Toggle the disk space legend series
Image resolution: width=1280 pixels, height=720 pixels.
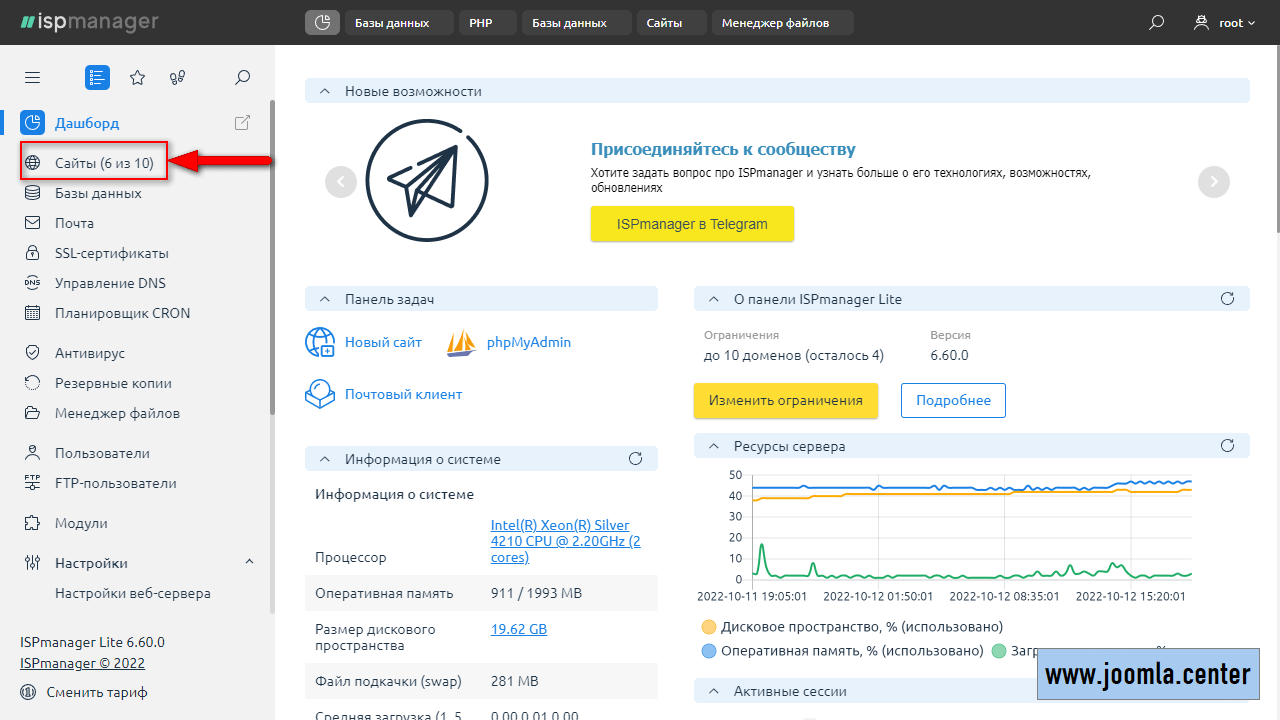pyautogui.click(x=709, y=627)
